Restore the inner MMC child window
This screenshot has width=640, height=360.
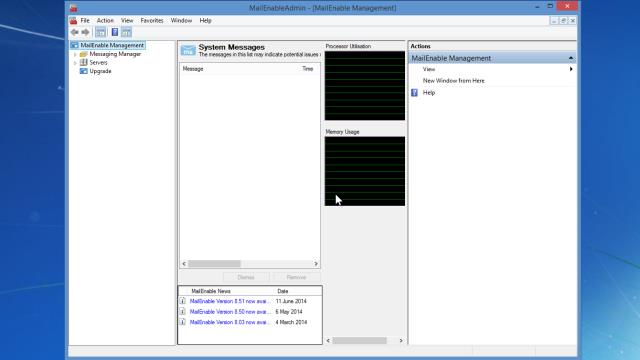coord(563,20)
